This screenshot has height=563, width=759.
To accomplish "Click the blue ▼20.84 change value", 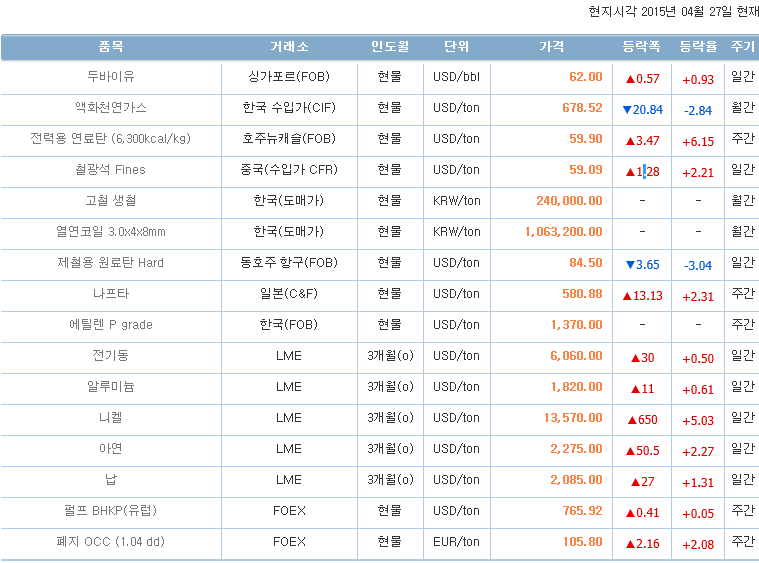I will [x=641, y=109].
